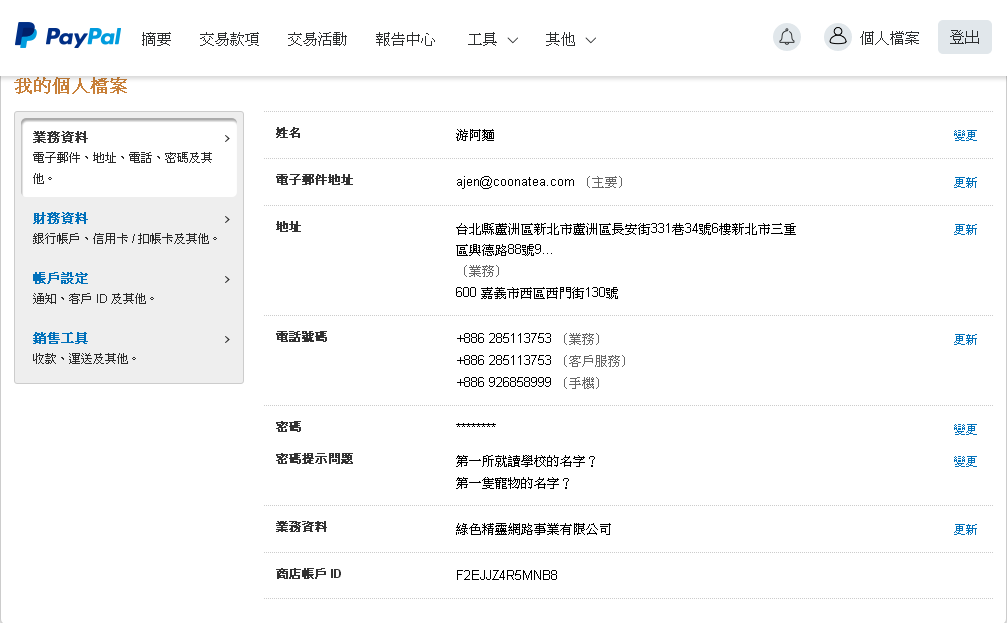1007x623 pixels.
Task: Click 更新 for 電子郵件地址
Action: (965, 182)
